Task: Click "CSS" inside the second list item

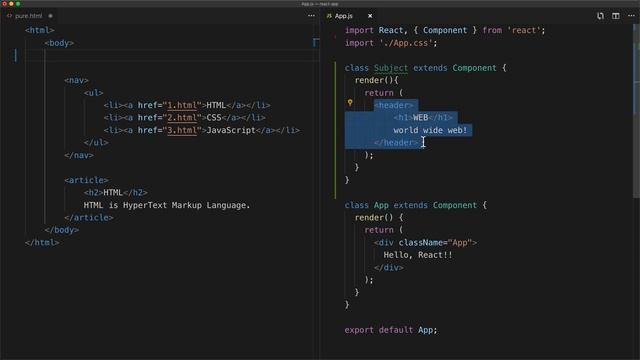Action: (213, 118)
